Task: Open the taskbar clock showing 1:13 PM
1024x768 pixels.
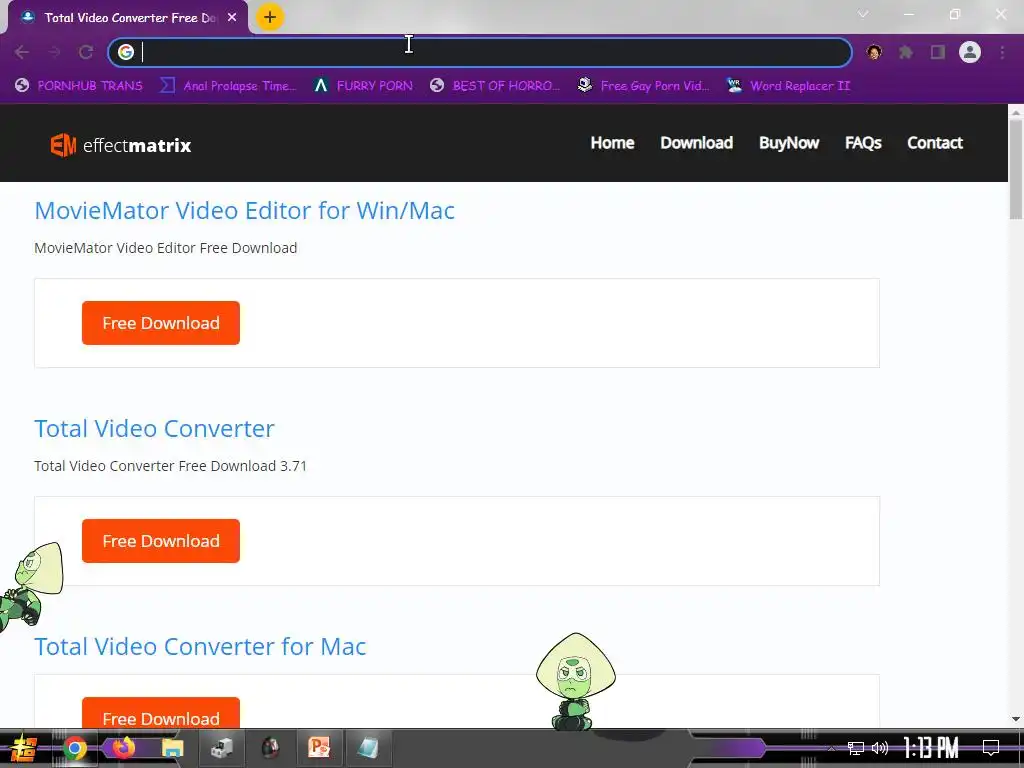Action: pyautogui.click(x=931, y=748)
